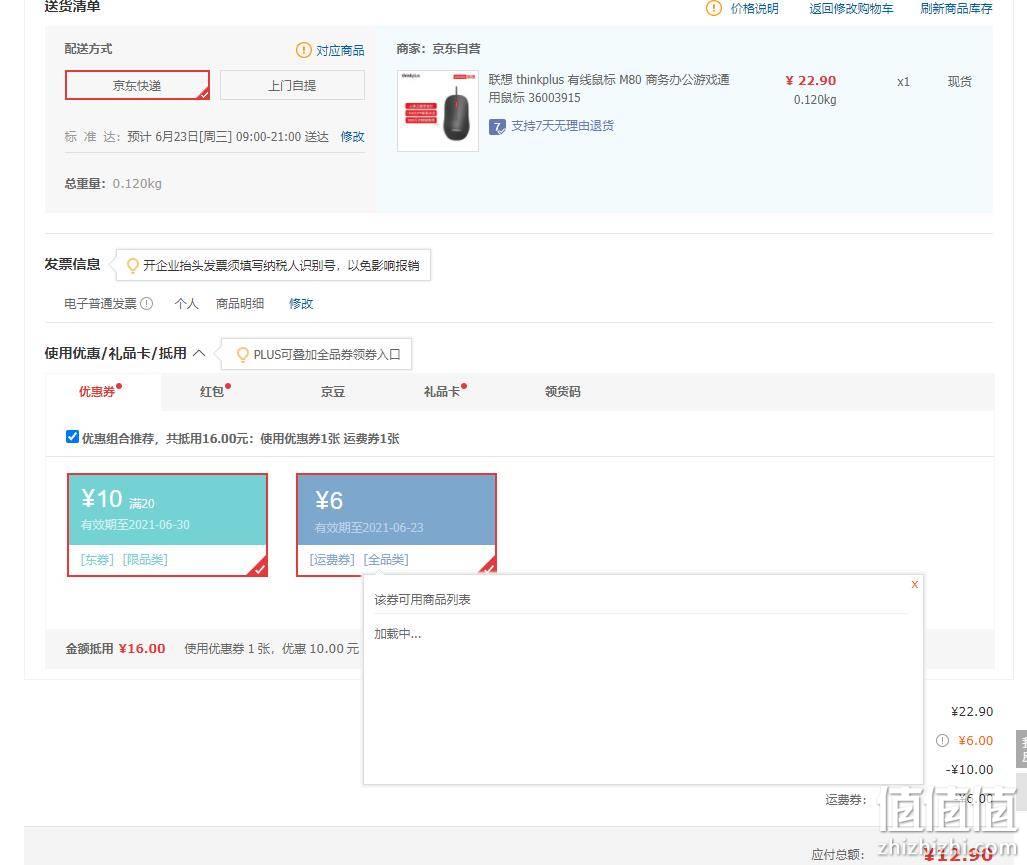Modify invoice information via 修改
The height and width of the screenshot is (865, 1027).
click(x=301, y=303)
